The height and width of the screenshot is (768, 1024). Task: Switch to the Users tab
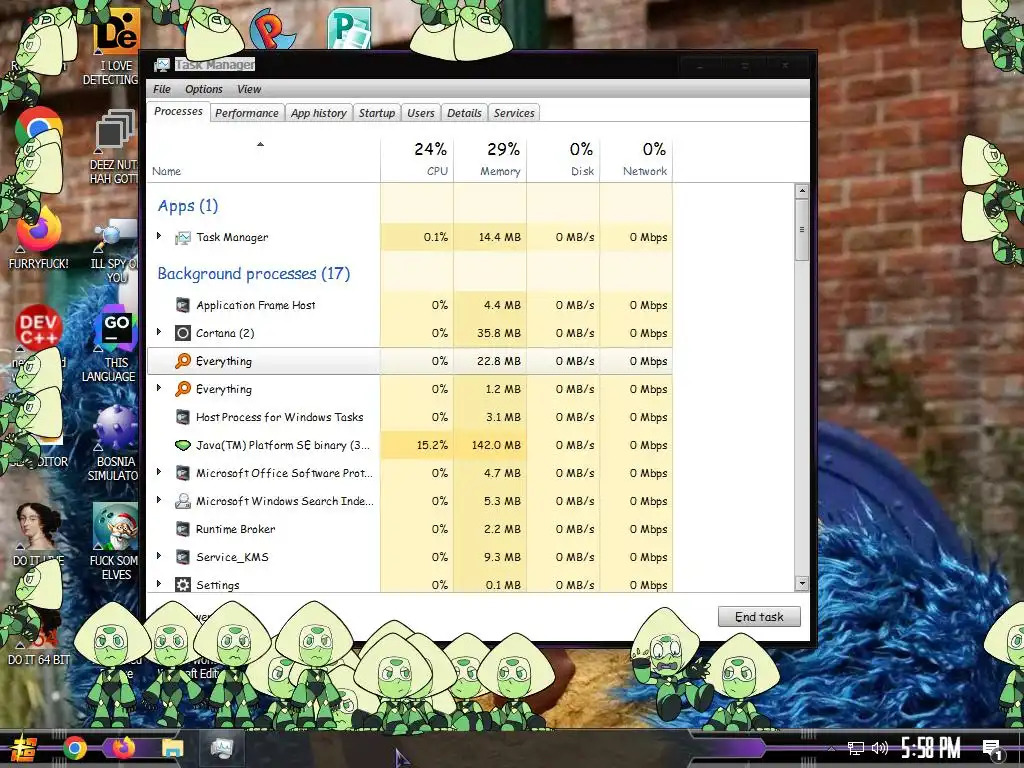tap(421, 113)
